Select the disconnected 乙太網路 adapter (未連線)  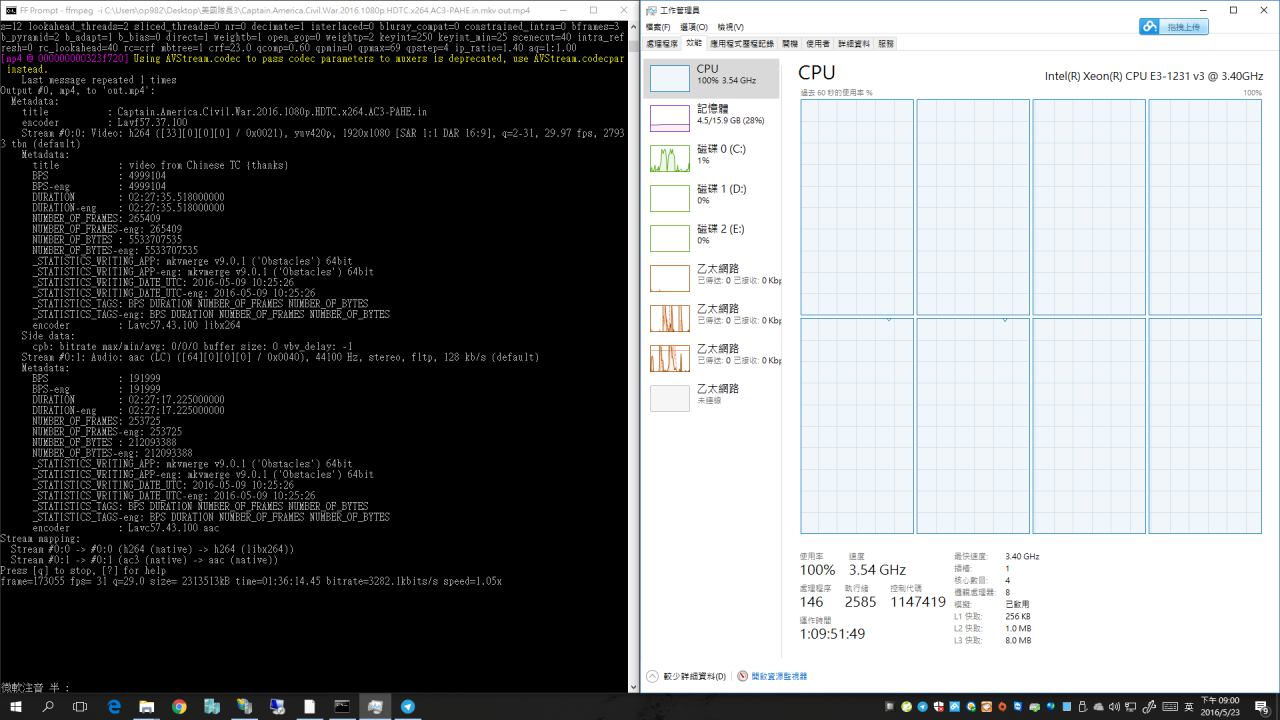coord(712,395)
